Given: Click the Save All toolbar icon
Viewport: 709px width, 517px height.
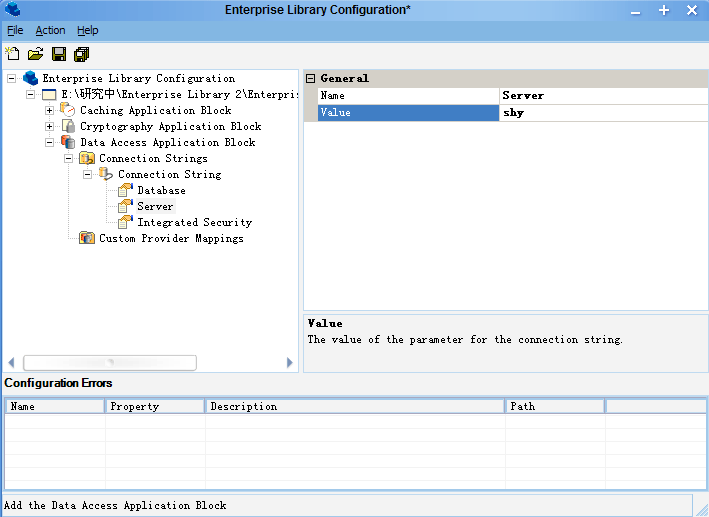Looking at the screenshot, I should 81,54.
